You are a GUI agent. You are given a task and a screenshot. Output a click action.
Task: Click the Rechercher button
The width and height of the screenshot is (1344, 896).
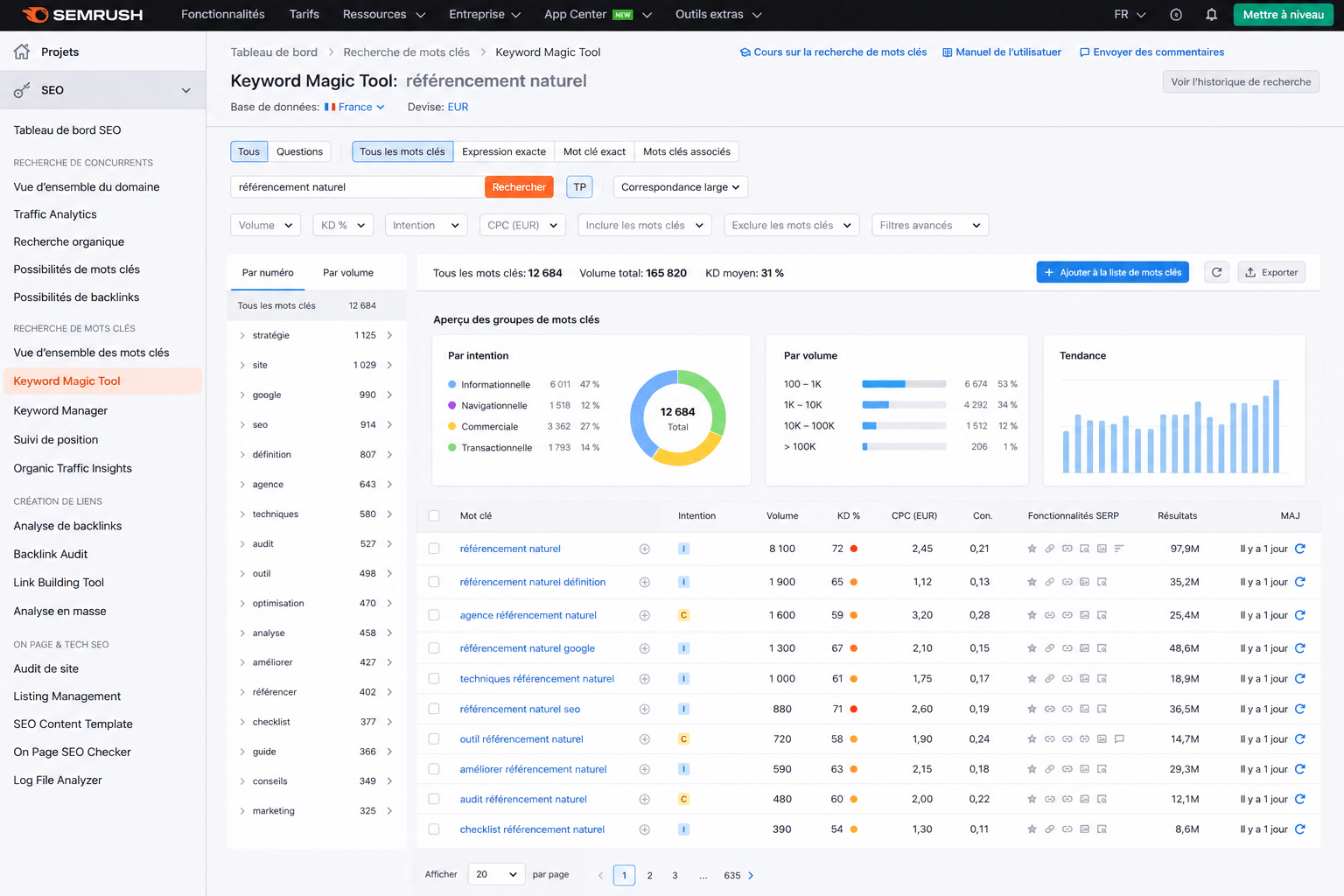[519, 187]
